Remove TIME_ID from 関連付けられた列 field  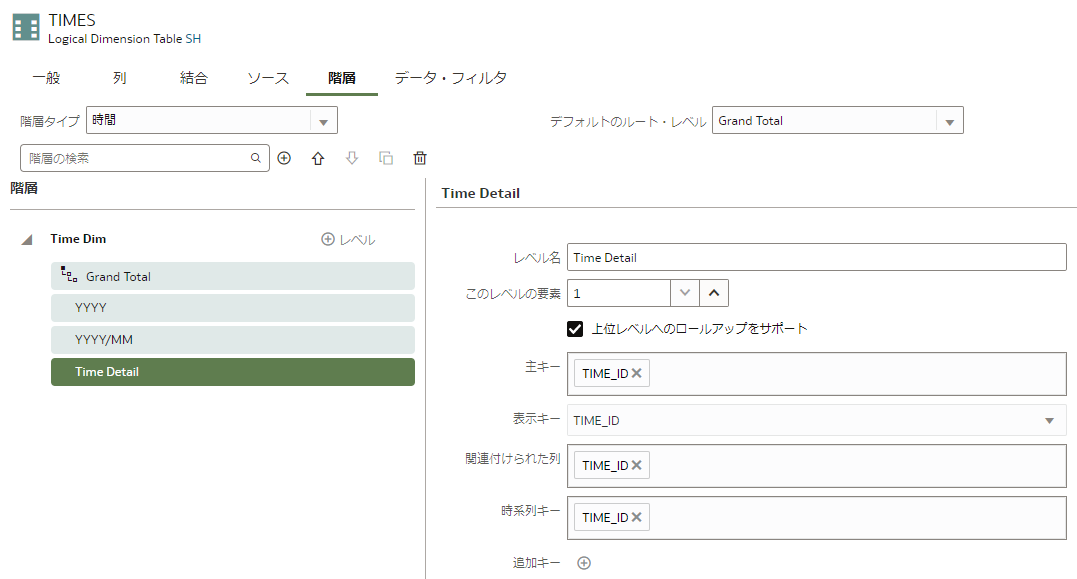pos(637,465)
